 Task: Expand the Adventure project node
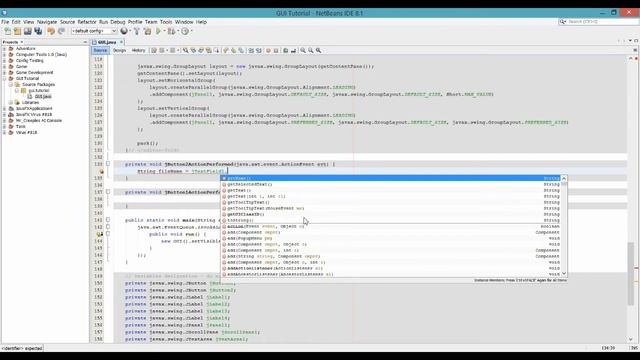pyautogui.click(x=4, y=49)
